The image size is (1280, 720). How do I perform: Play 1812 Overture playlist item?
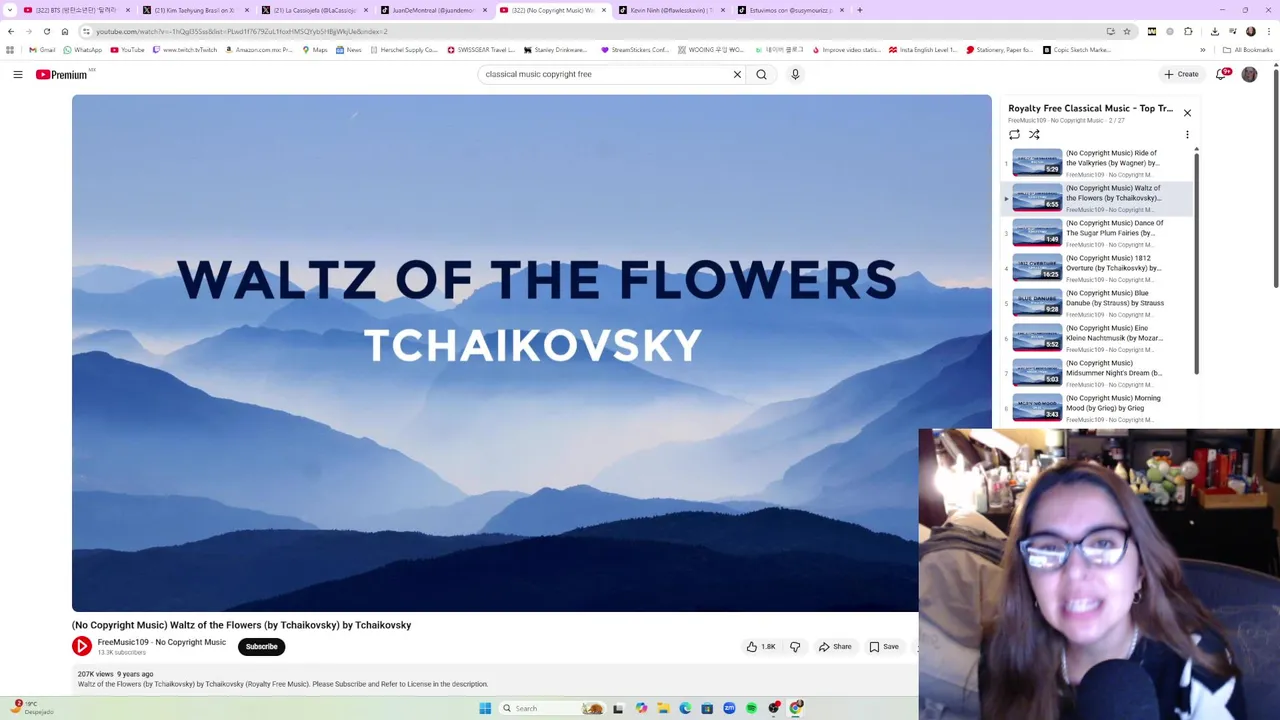(x=1097, y=268)
